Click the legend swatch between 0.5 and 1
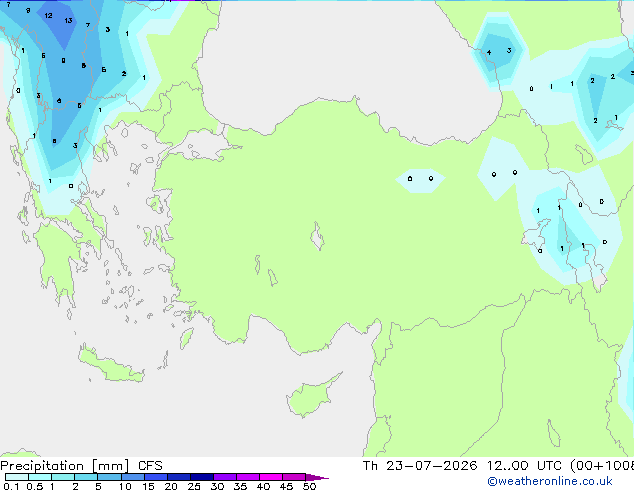The height and width of the screenshot is (490, 634). click(x=40, y=477)
